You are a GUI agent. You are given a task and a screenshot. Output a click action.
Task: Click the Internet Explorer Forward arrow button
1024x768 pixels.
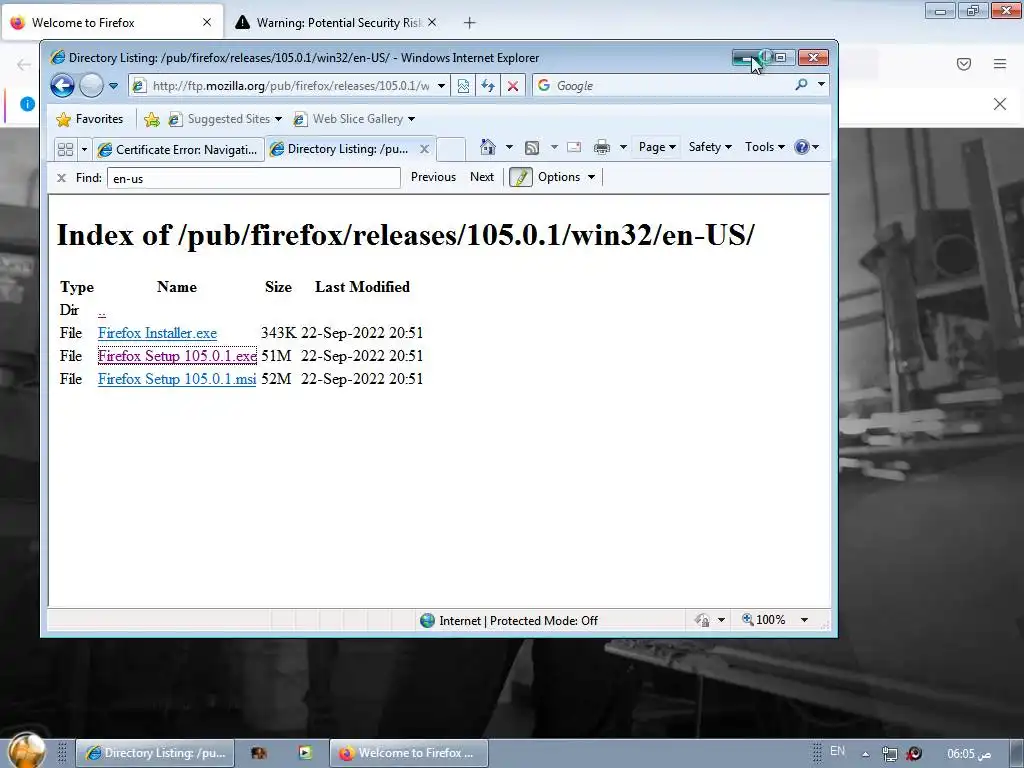(x=91, y=86)
